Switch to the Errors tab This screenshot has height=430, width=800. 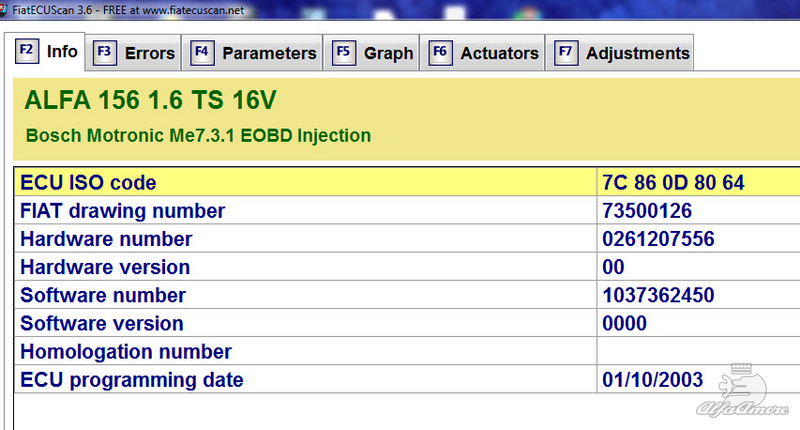133,53
